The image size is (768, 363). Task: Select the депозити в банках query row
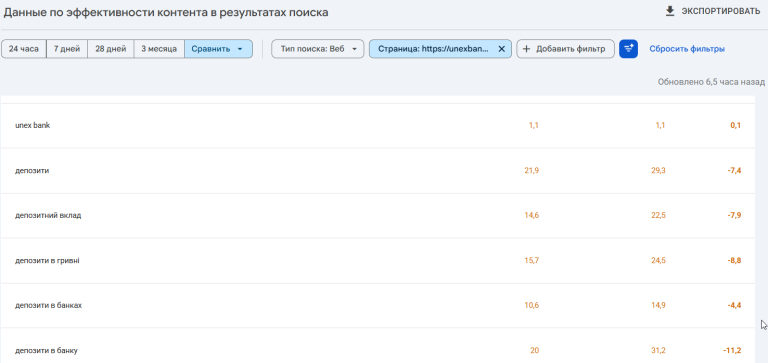378,306
